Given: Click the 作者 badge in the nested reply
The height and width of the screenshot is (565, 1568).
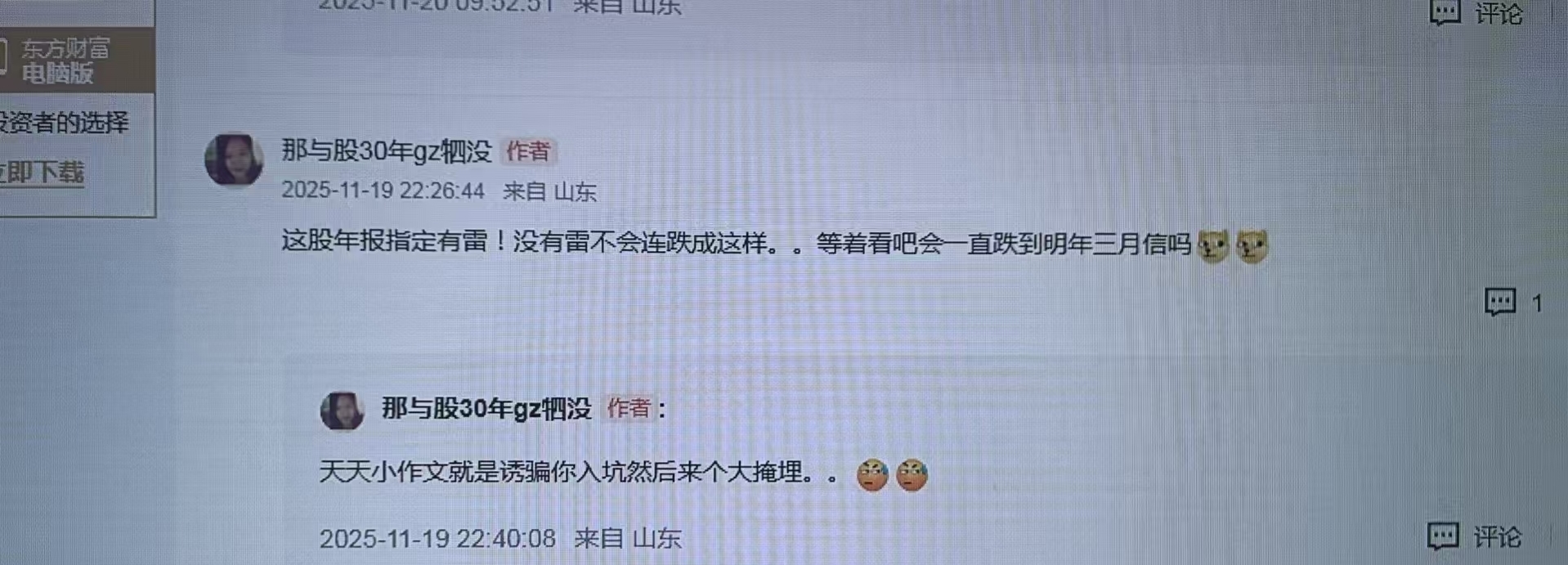Looking at the screenshot, I should [628, 408].
